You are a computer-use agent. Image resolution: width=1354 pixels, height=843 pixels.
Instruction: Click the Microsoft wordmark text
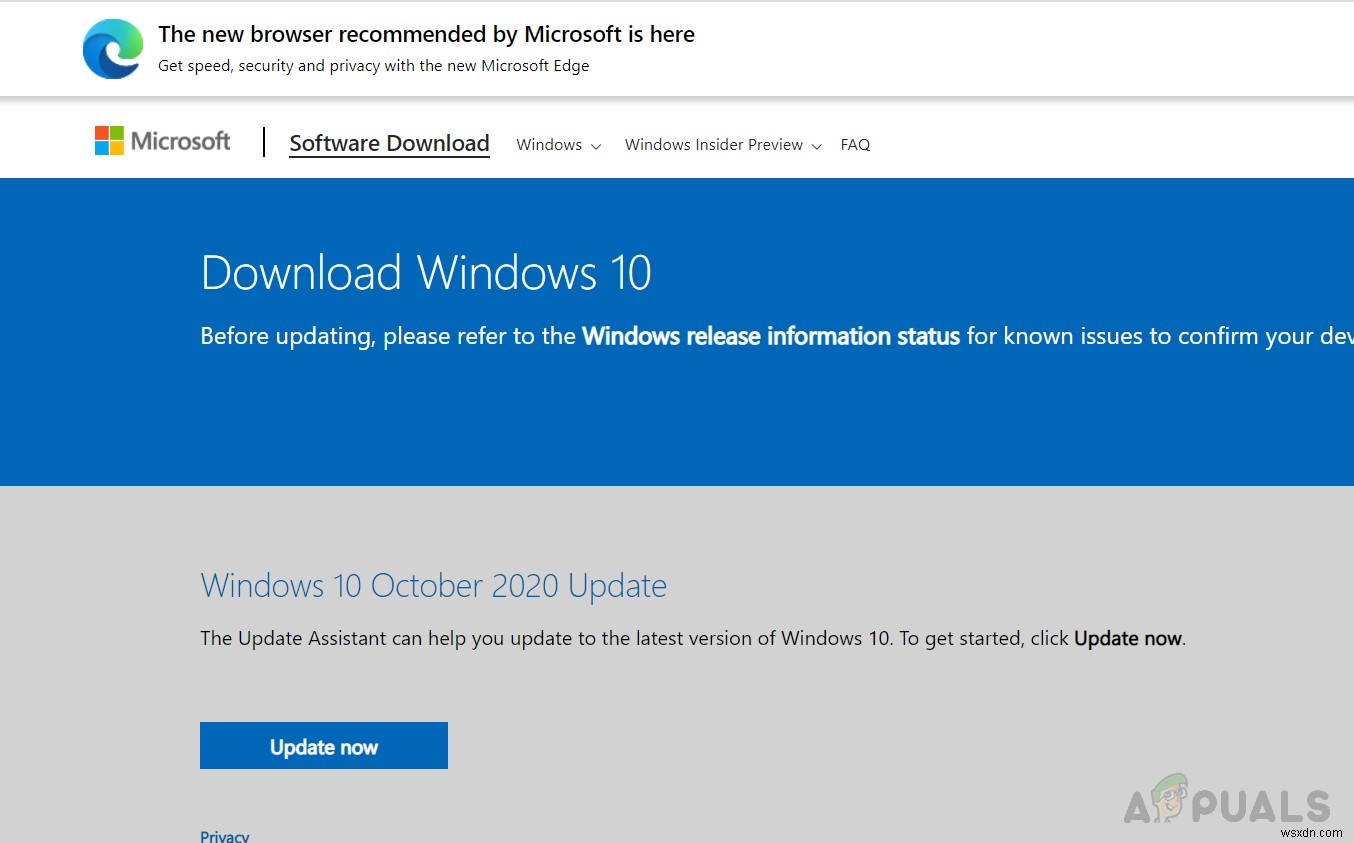179,140
